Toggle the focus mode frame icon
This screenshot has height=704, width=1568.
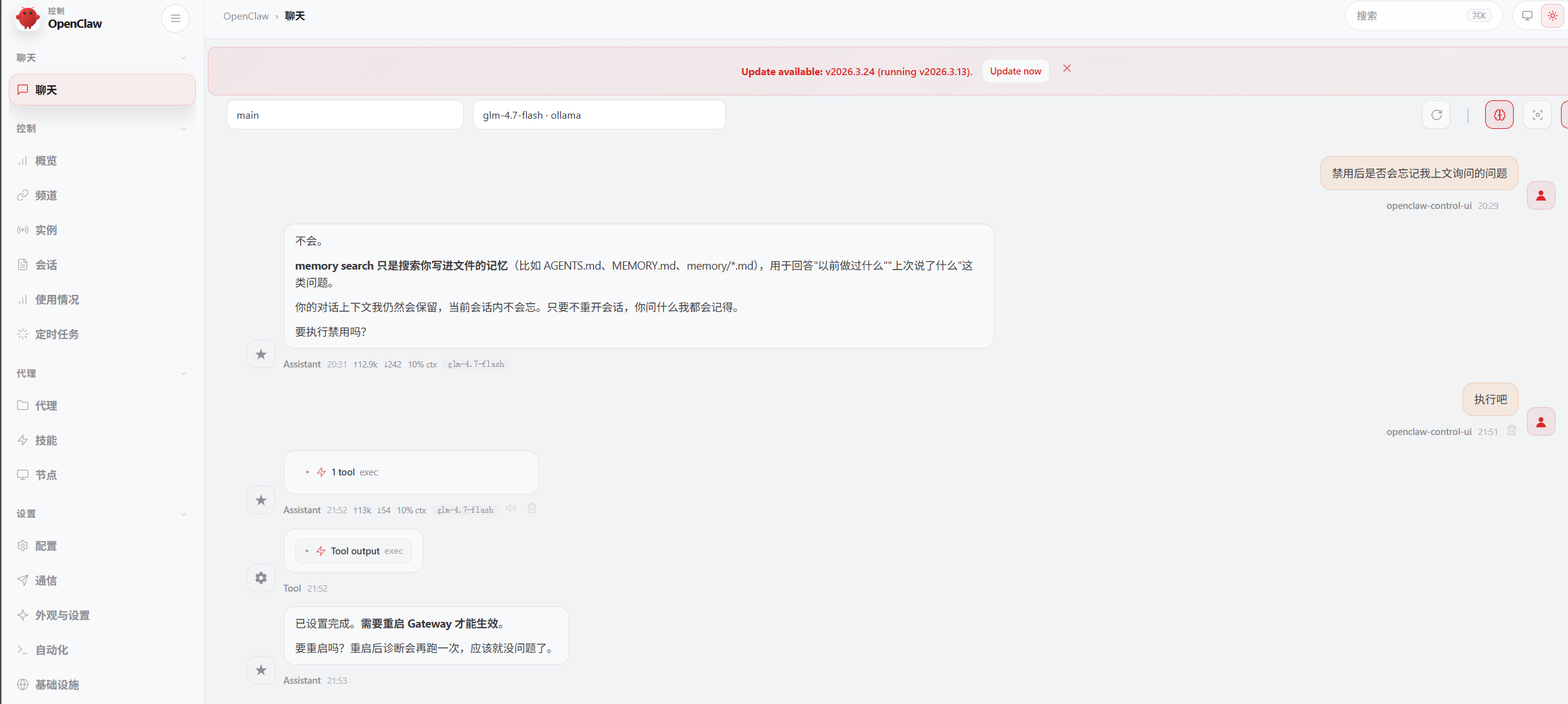(1537, 115)
